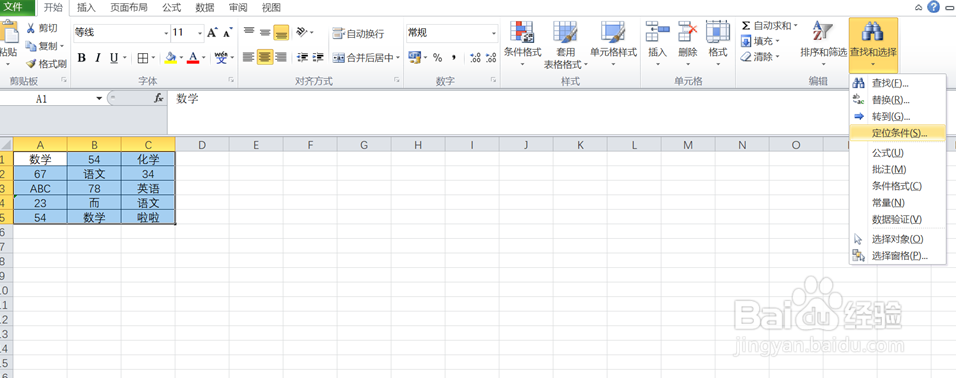Viewport: 956px width, 378px height.
Task: Switch to the Review (审阅) tab
Action: pyautogui.click(x=238, y=8)
